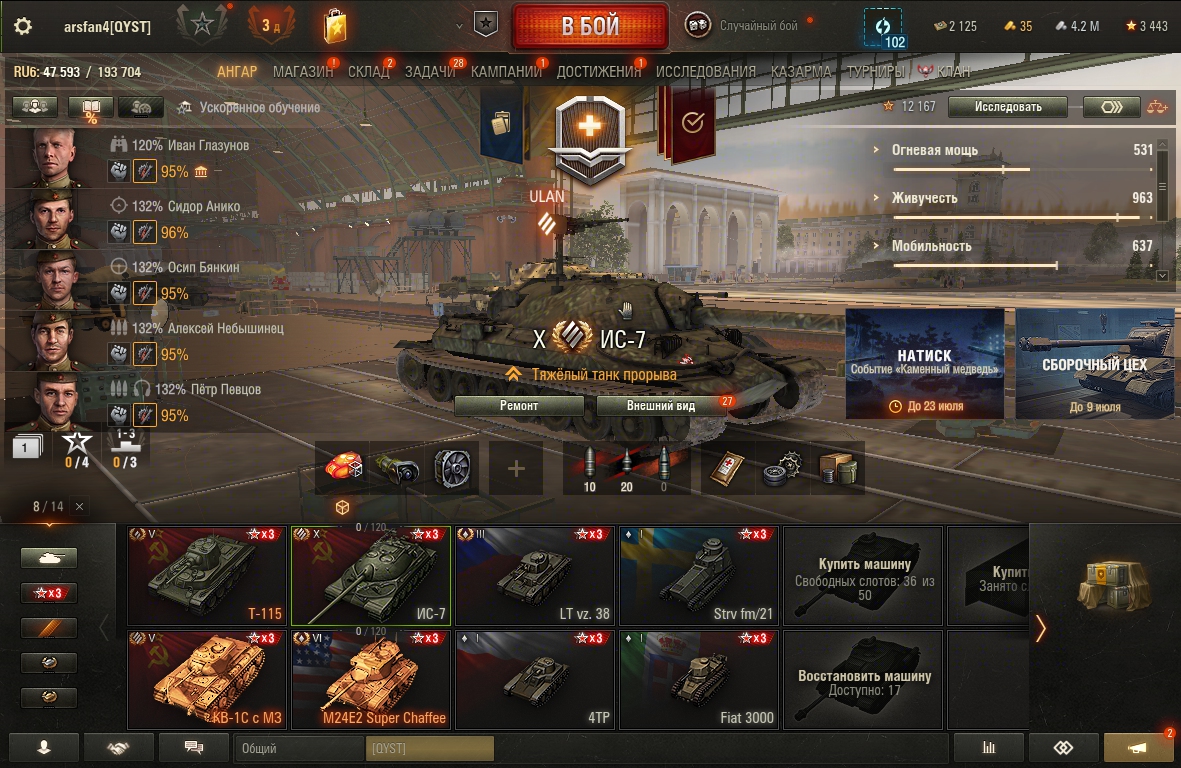Open the friends handshake icon in bottom bar
The image size is (1181, 768).
(x=118, y=748)
